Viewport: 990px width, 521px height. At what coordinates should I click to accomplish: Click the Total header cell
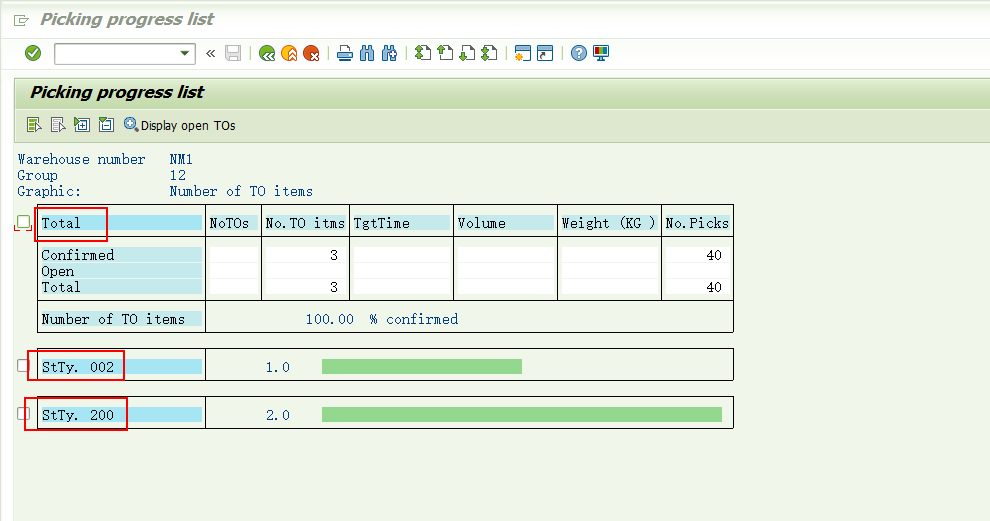(x=121, y=223)
